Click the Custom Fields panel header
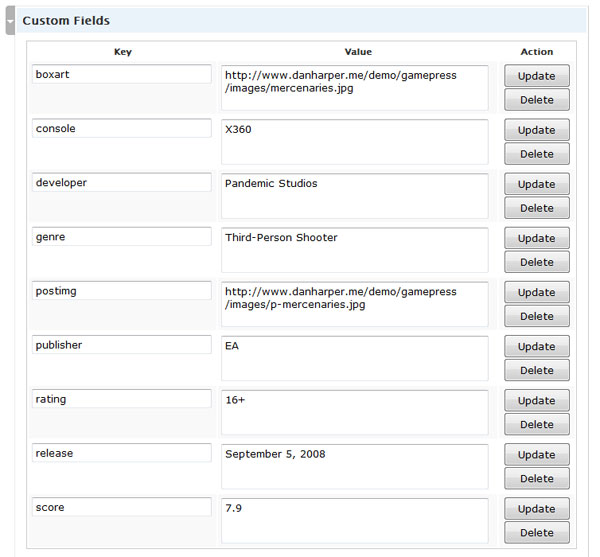Viewport: 600px width, 557px height. 301,20
